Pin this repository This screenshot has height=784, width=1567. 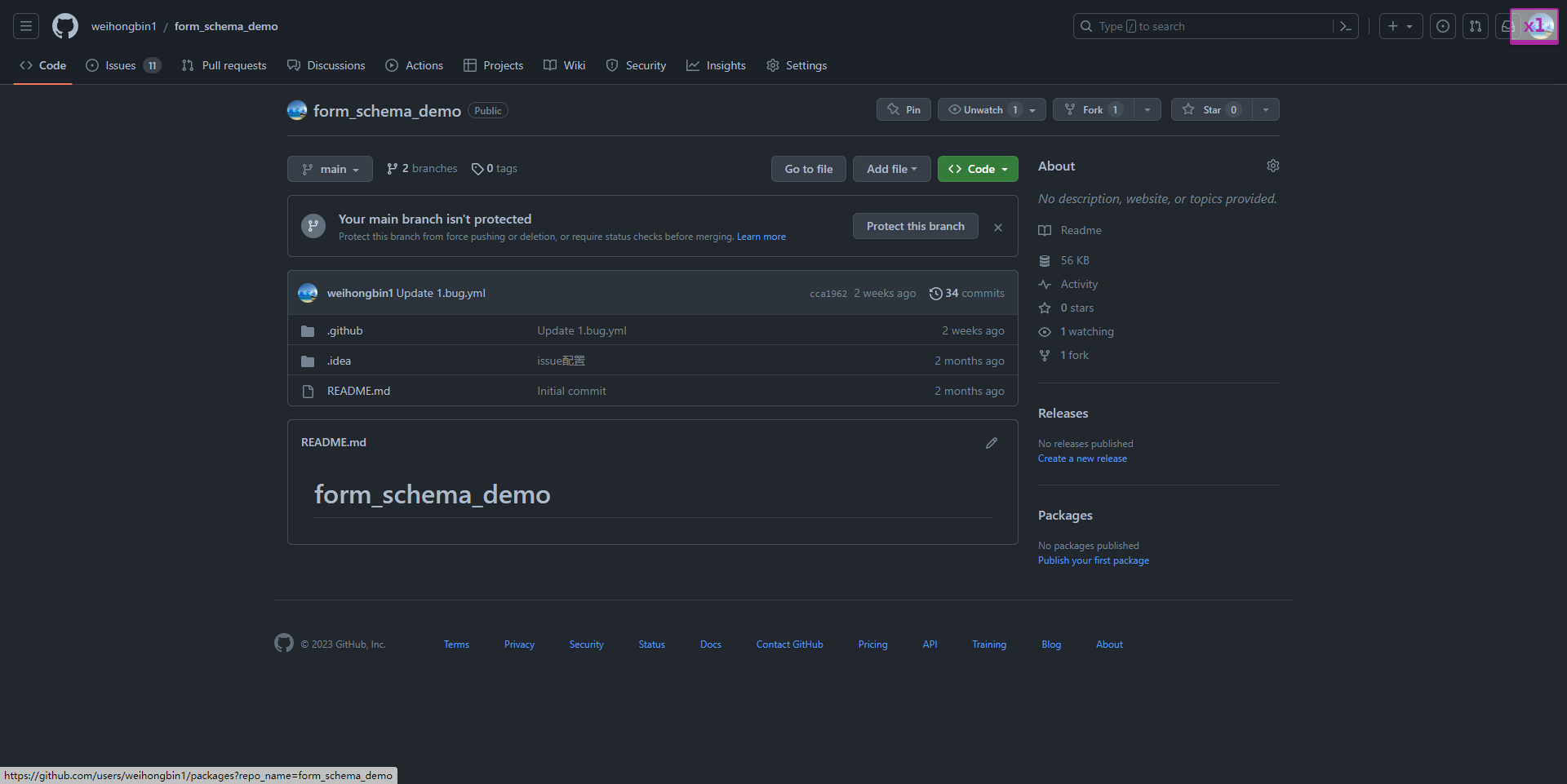point(903,109)
